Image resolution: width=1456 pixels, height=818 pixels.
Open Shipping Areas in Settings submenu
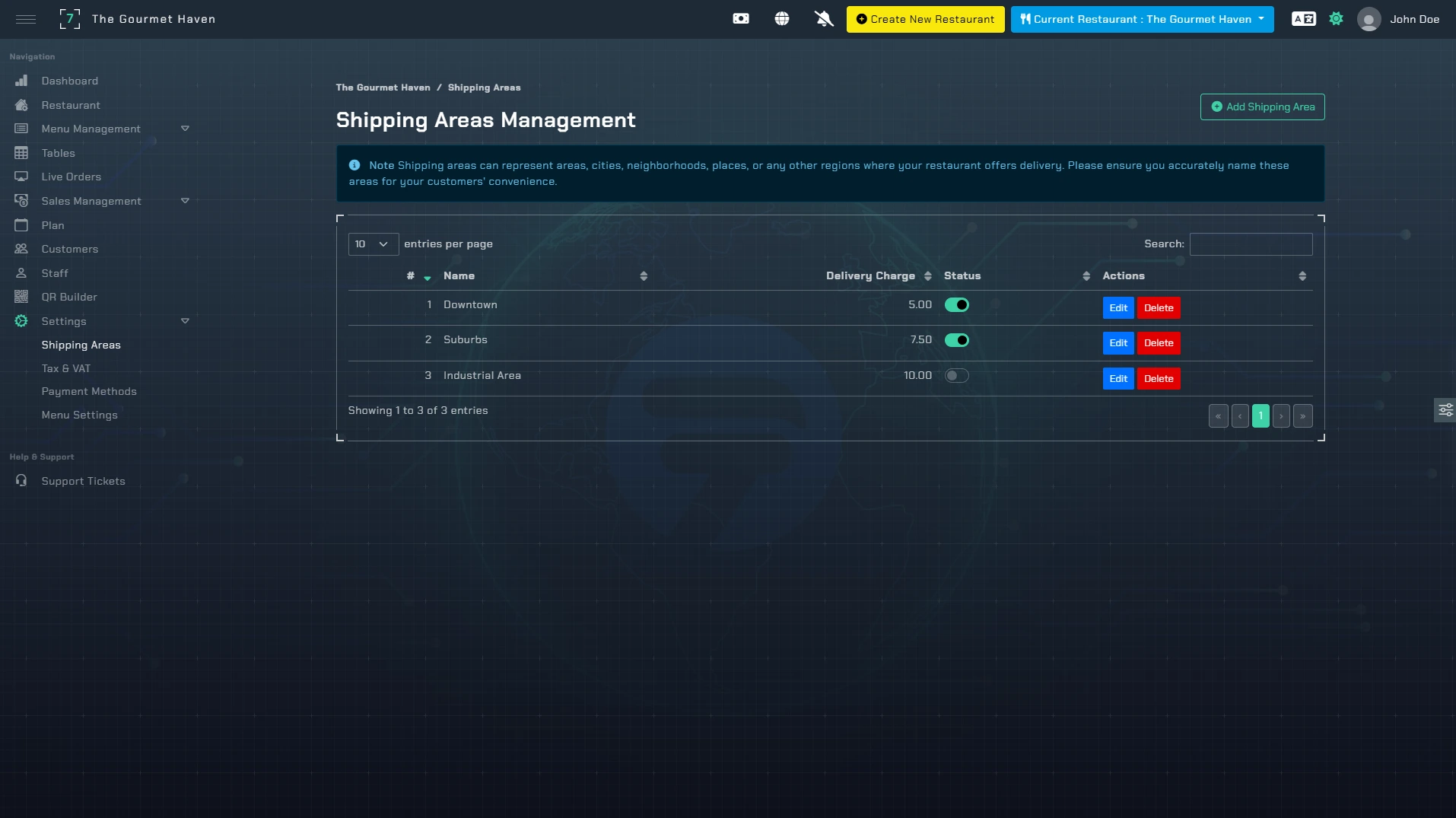pyautogui.click(x=81, y=345)
